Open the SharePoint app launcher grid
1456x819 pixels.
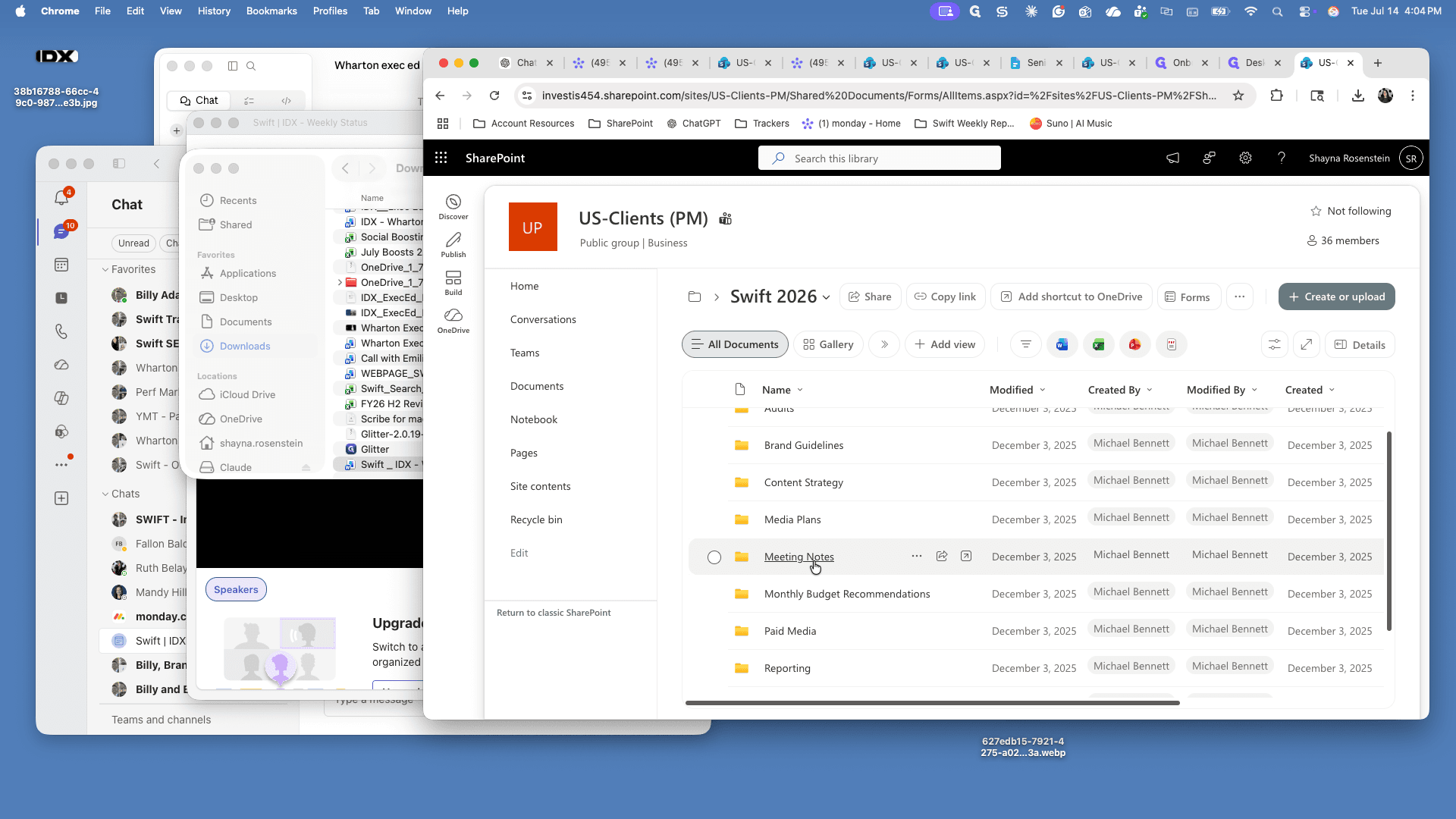[x=441, y=158]
